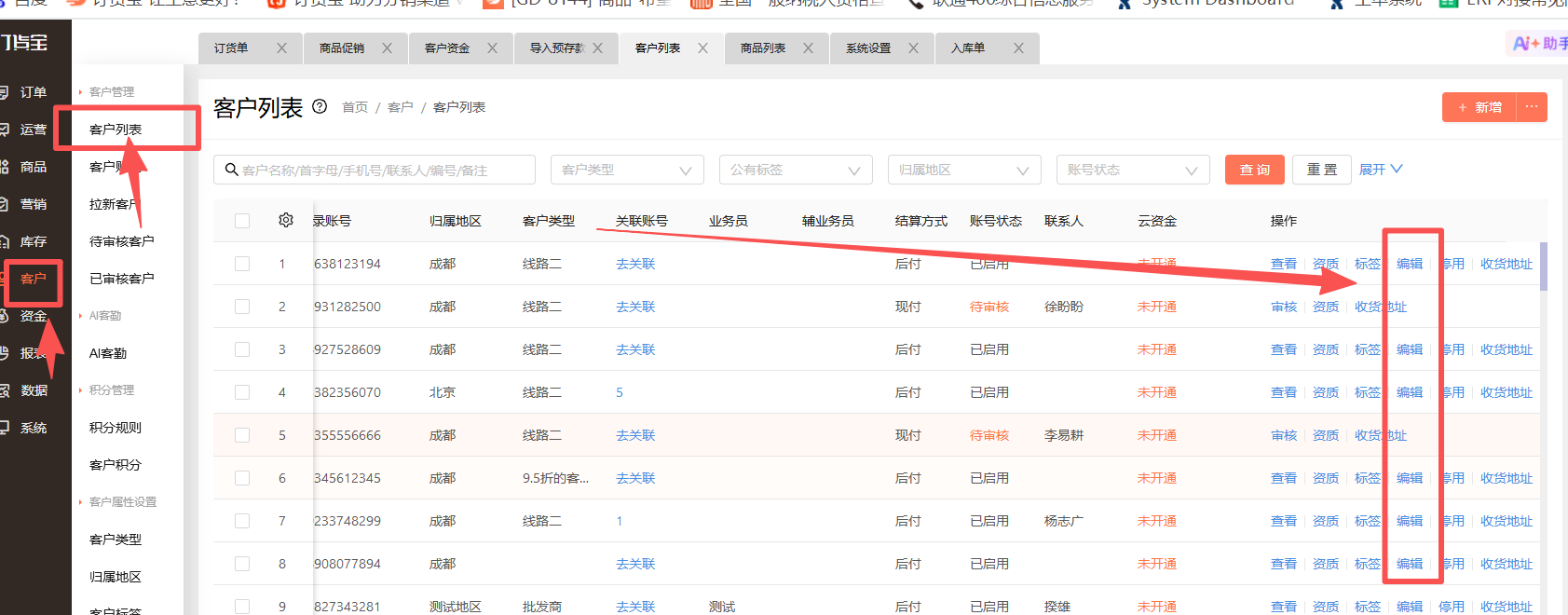
Task: Click the vertical scrollbar of the table
Action: [x=1544, y=266]
